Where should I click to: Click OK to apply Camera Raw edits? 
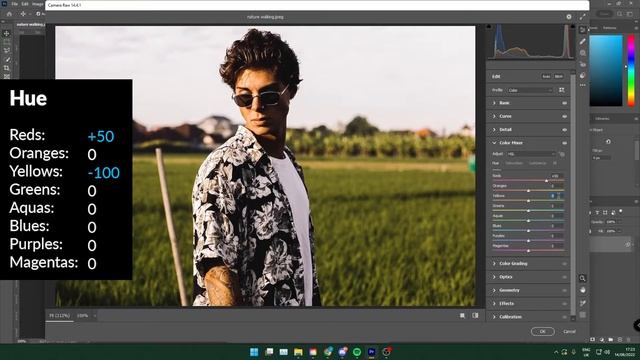tap(542, 331)
